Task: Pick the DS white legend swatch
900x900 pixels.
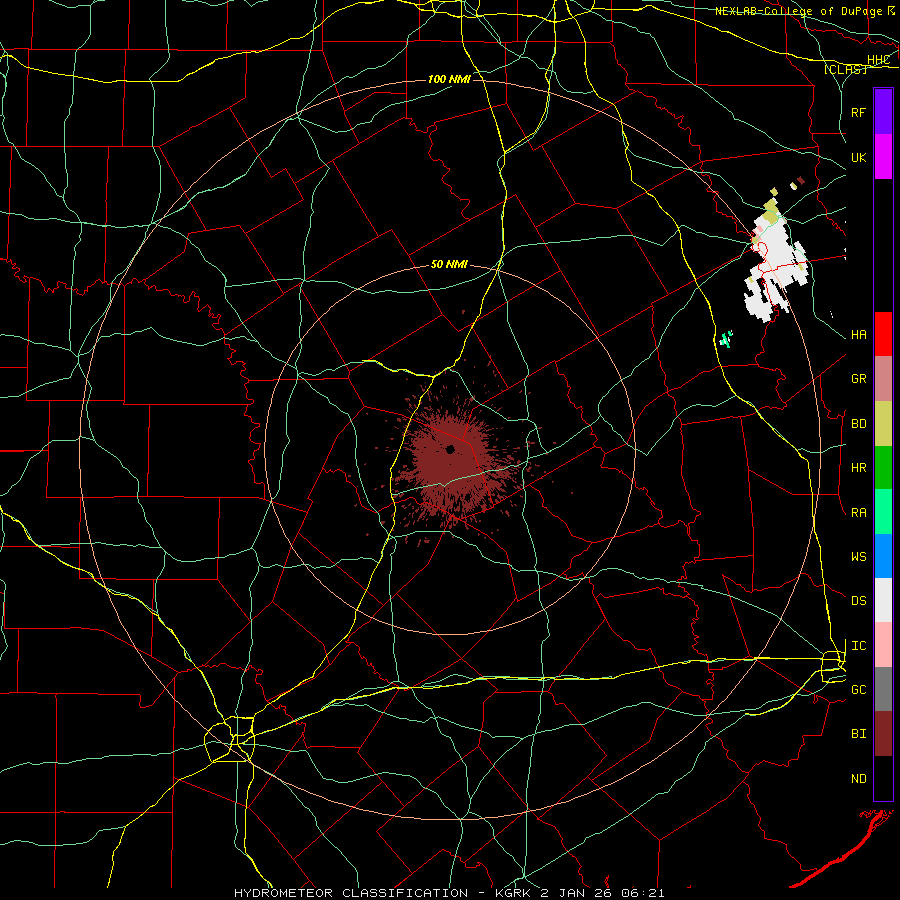Action: click(x=883, y=600)
